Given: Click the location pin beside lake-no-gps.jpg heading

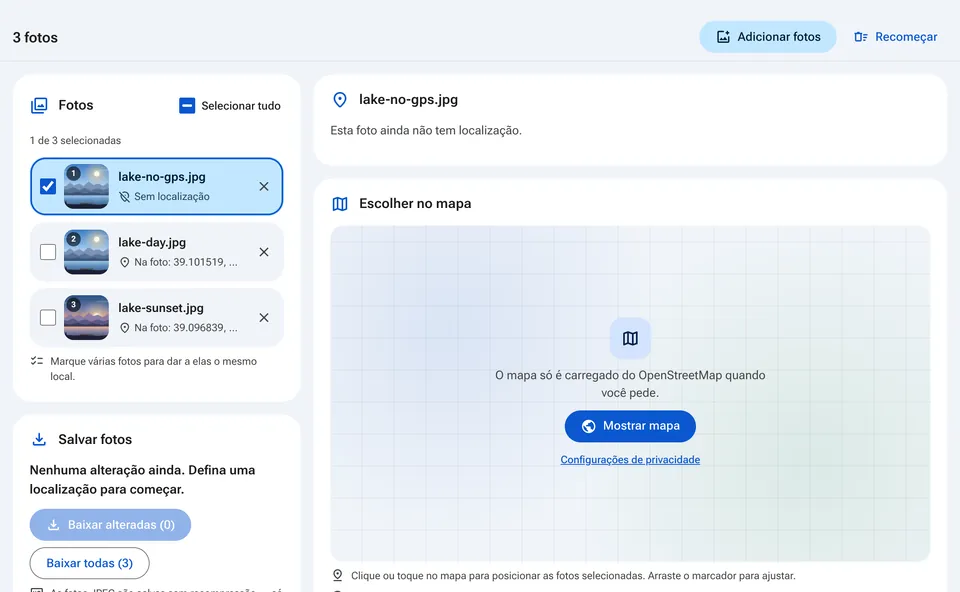Looking at the screenshot, I should [x=340, y=100].
